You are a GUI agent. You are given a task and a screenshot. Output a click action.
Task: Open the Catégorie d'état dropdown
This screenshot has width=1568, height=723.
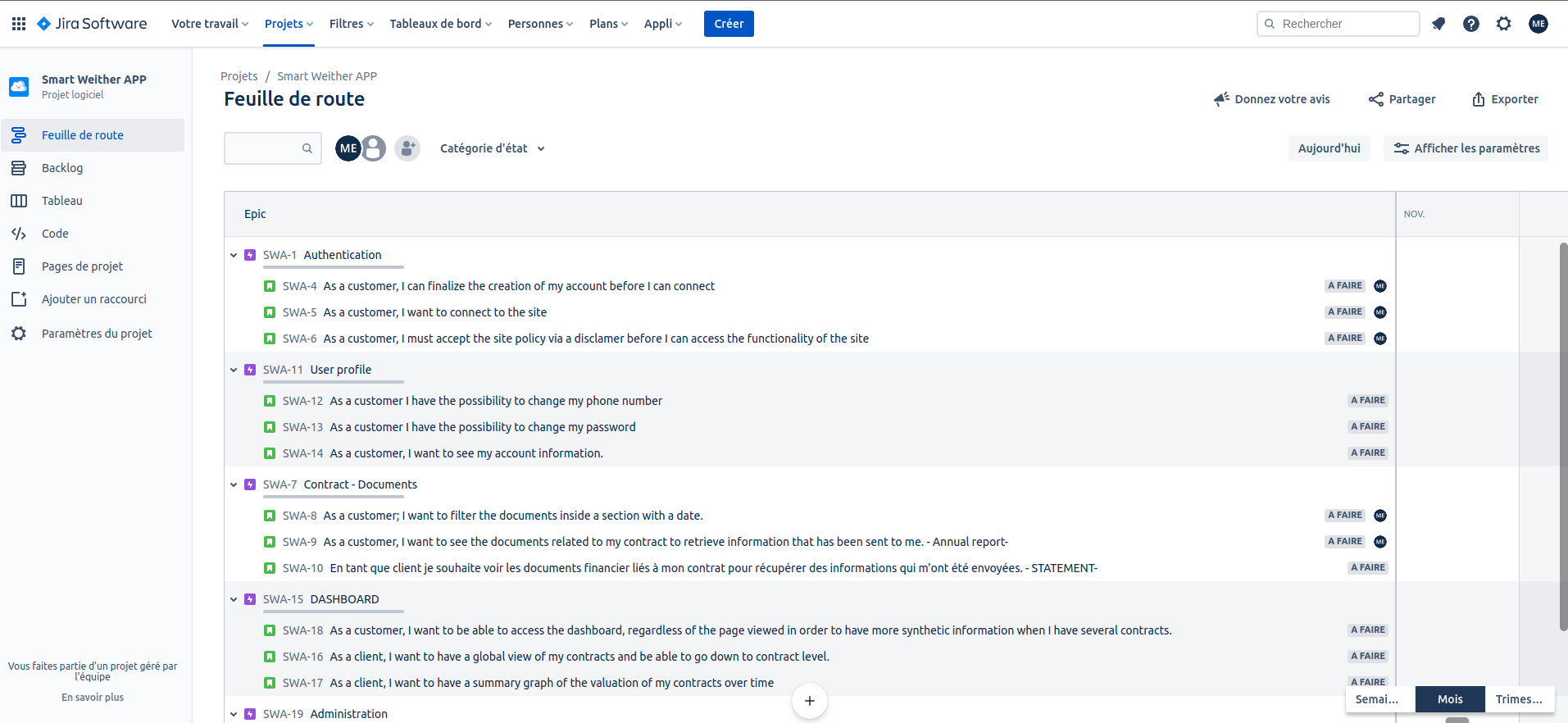(493, 148)
